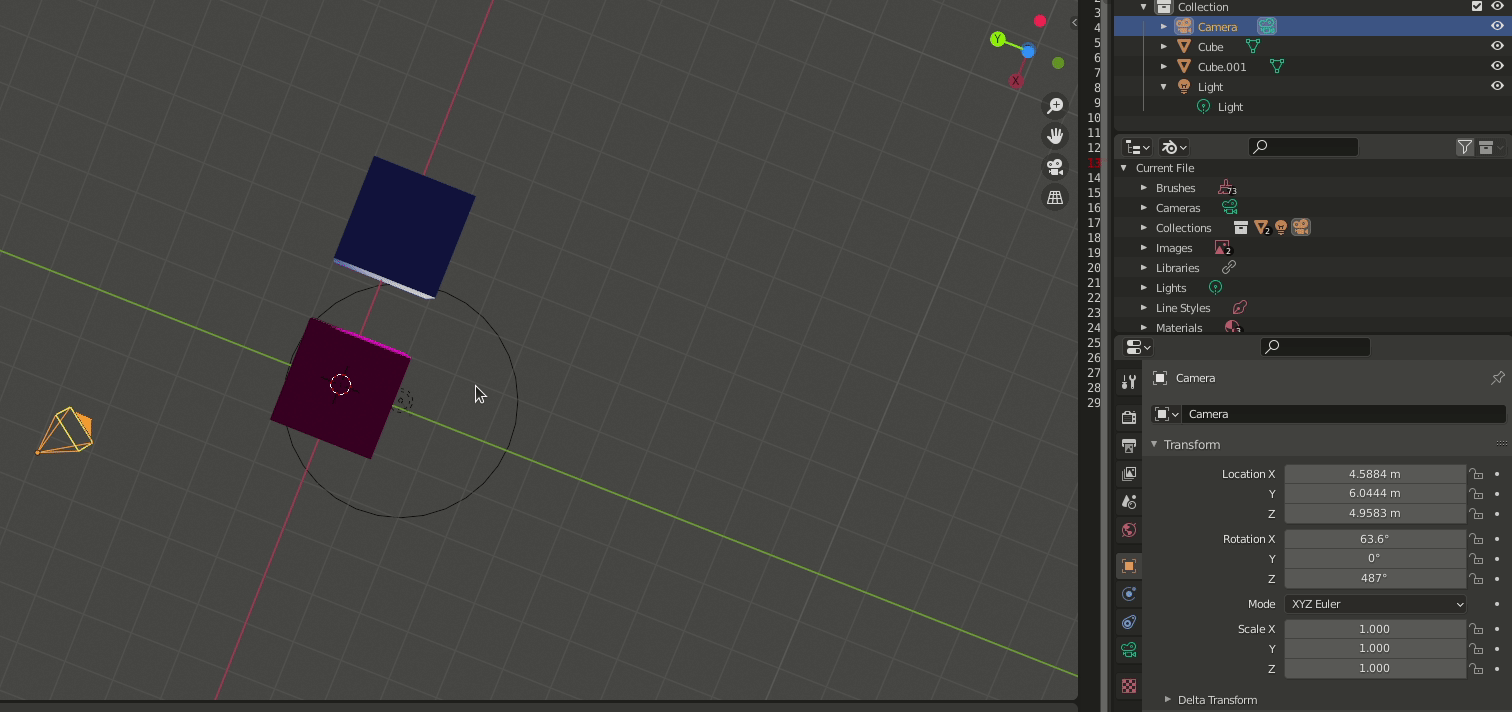
Task: Select the Light data child item
Action: coord(1230,107)
